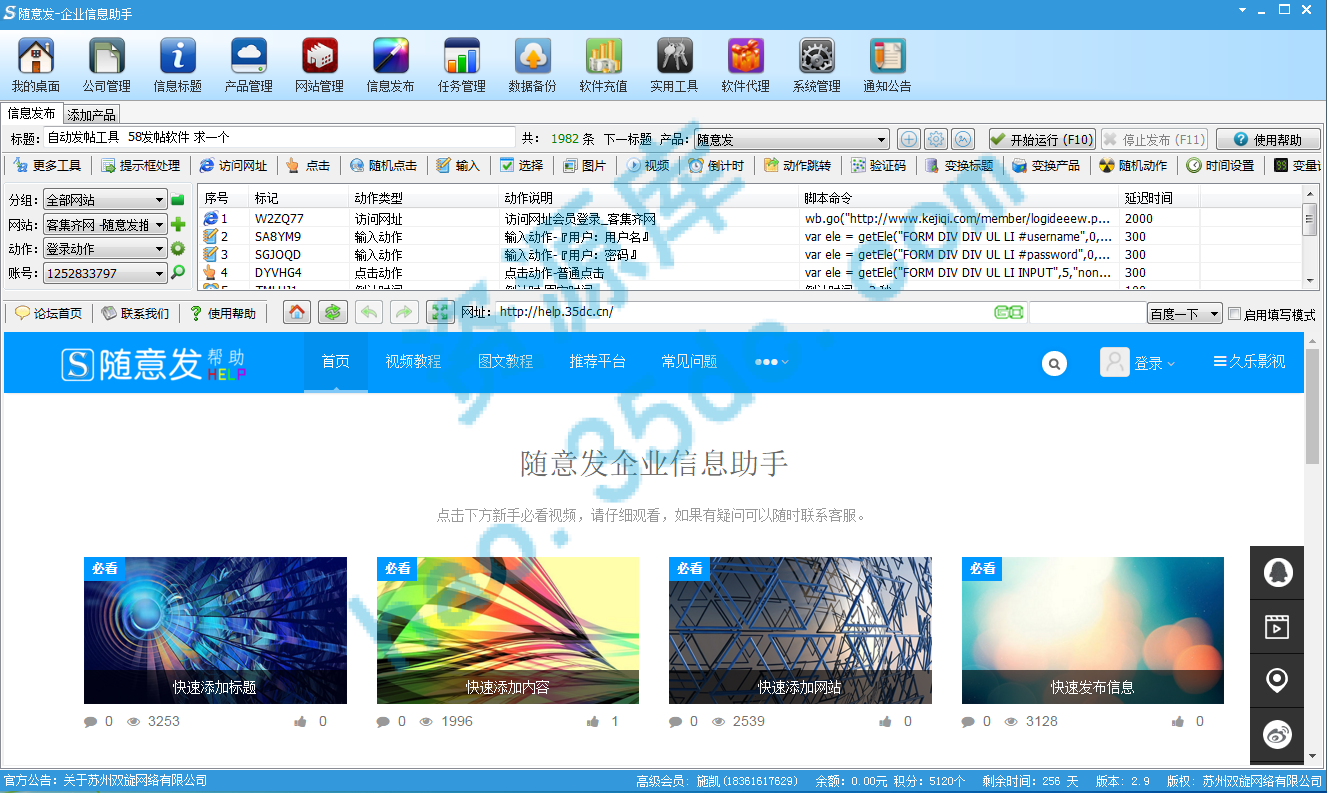Click 论坛首页 link button
This screenshot has height=793, width=1327.
coord(48,313)
